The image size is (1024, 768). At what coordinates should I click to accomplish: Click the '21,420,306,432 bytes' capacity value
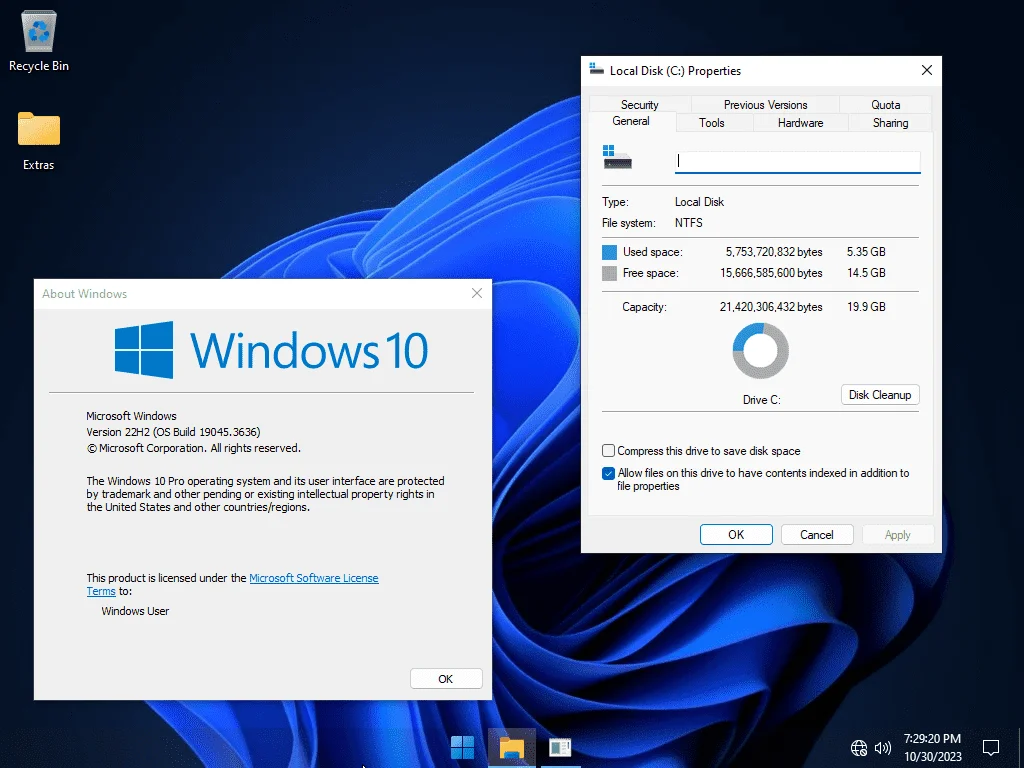(771, 306)
